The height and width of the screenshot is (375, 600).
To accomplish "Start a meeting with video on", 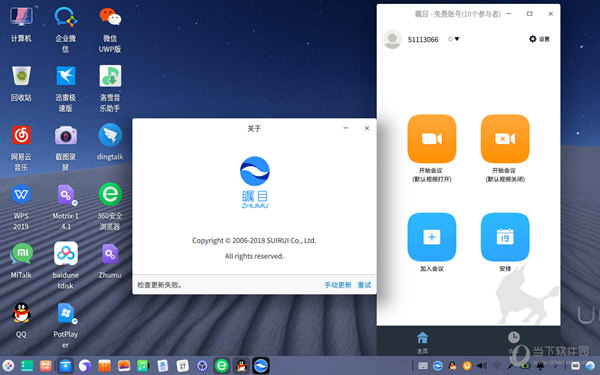I will coord(432,139).
